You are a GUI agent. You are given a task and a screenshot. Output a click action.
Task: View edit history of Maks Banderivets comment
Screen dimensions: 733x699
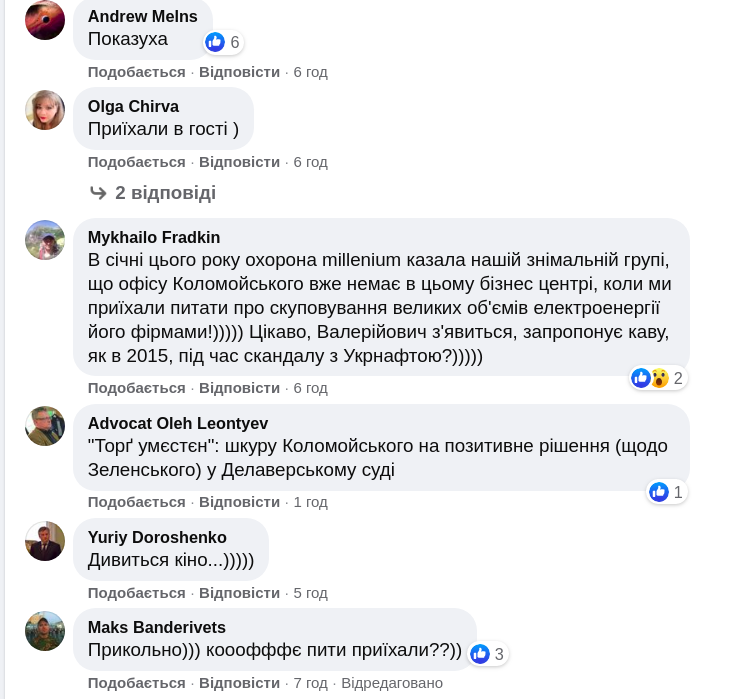tap(392, 683)
